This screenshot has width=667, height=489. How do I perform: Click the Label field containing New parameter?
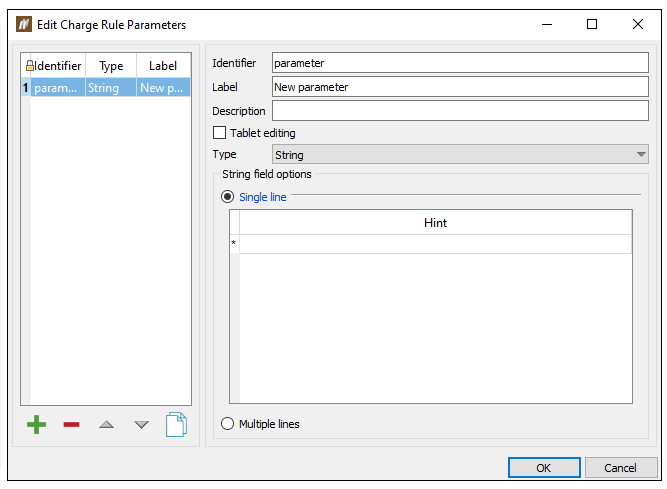[460, 87]
